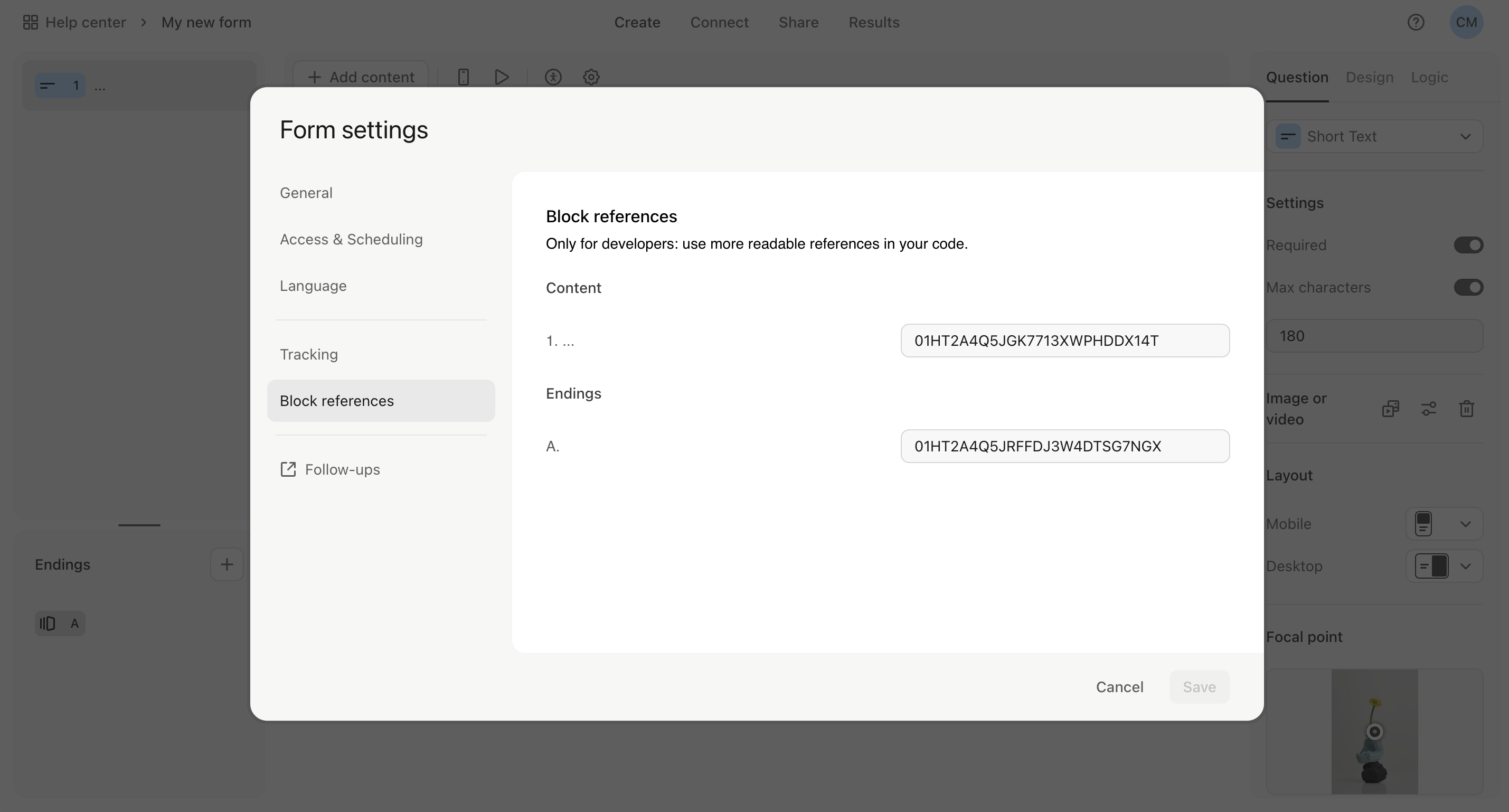Open the Question panel tab
Screen dimensions: 1509x812
click(x=1297, y=77)
